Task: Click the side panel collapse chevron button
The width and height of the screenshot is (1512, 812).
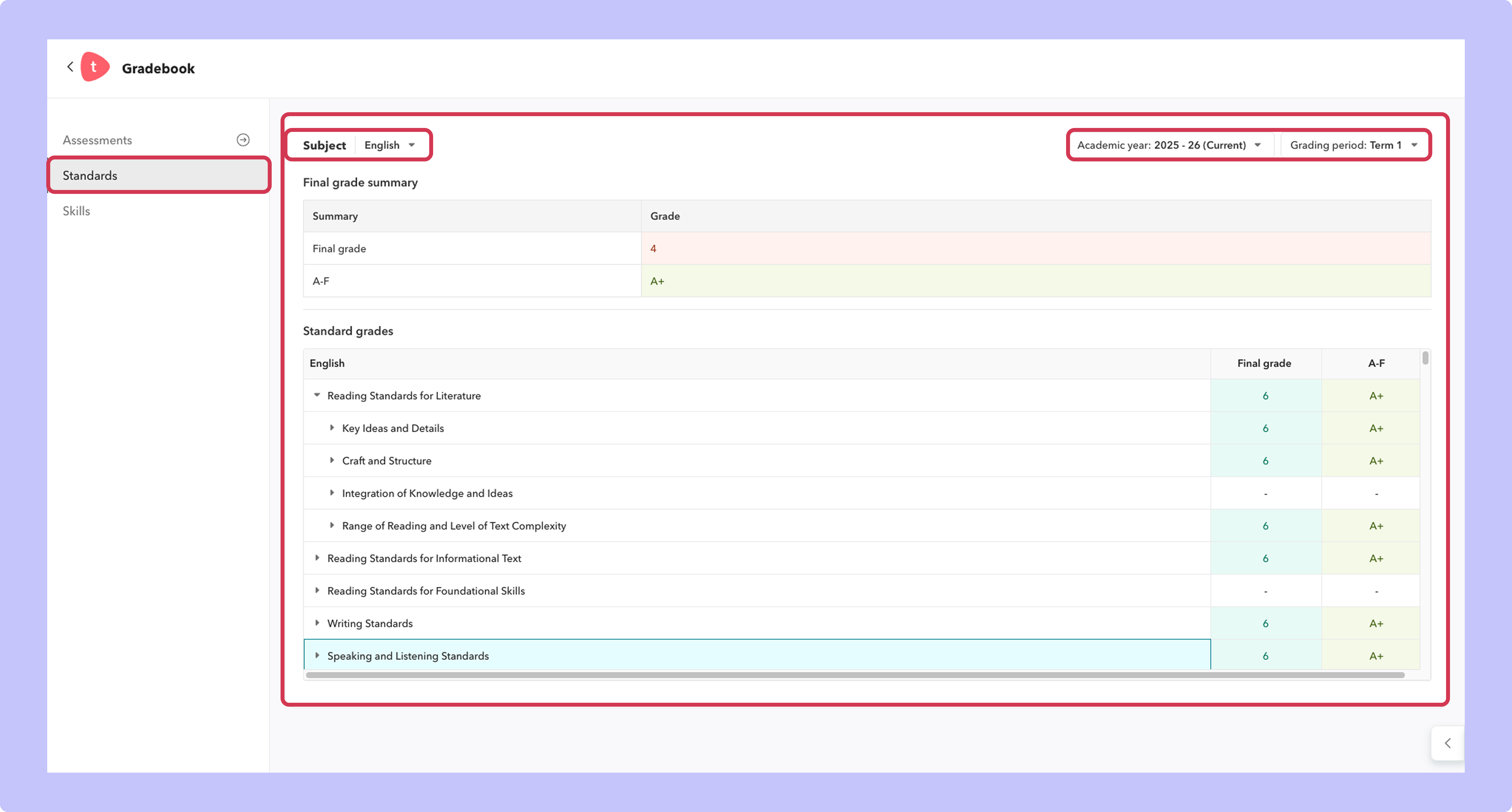Action: (x=1448, y=743)
